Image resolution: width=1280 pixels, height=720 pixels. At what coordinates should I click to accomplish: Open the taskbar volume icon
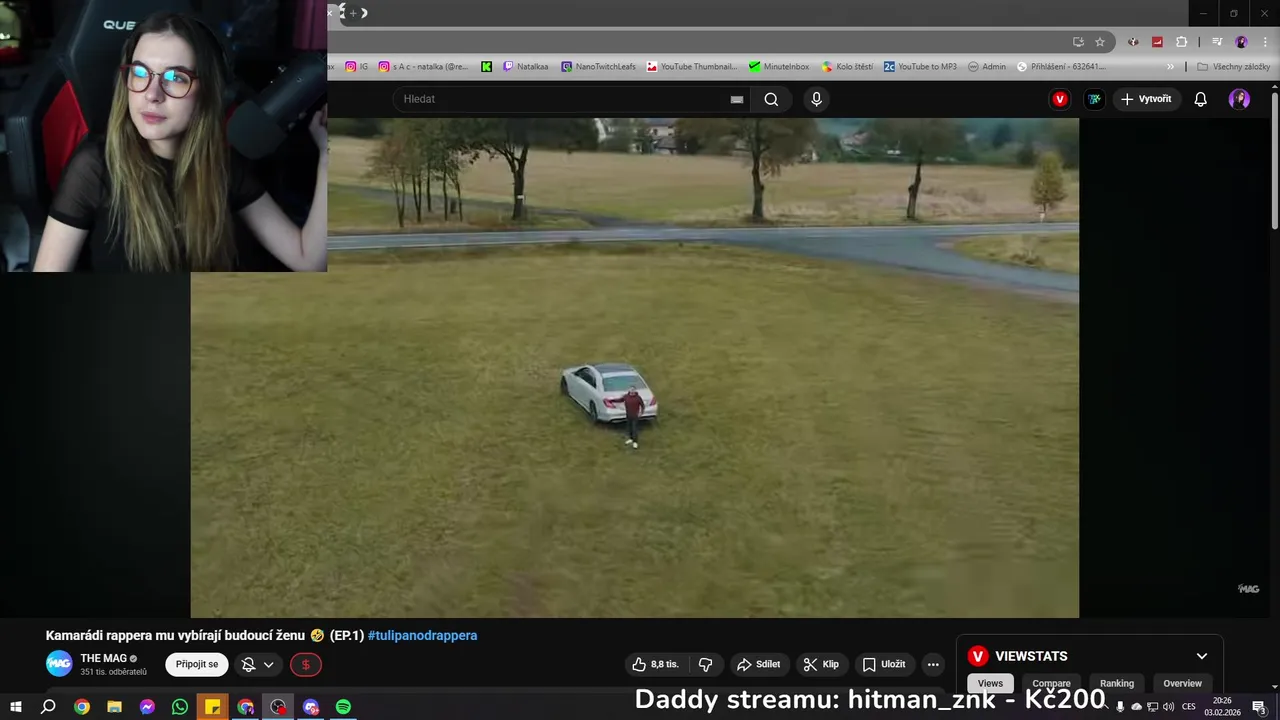pyautogui.click(x=1168, y=707)
